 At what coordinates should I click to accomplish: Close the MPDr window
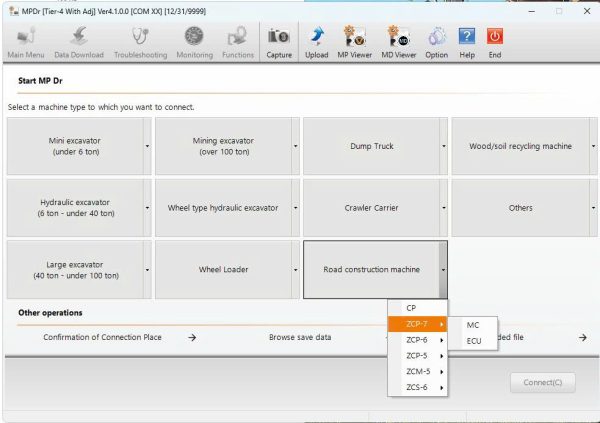click(587, 11)
